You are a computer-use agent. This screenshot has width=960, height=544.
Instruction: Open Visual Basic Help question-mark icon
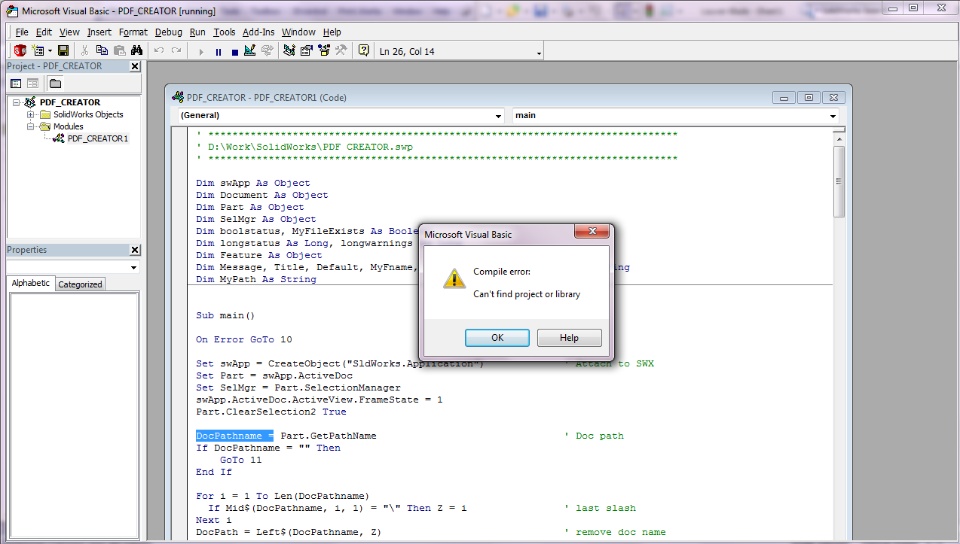pyautogui.click(x=364, y=51)
